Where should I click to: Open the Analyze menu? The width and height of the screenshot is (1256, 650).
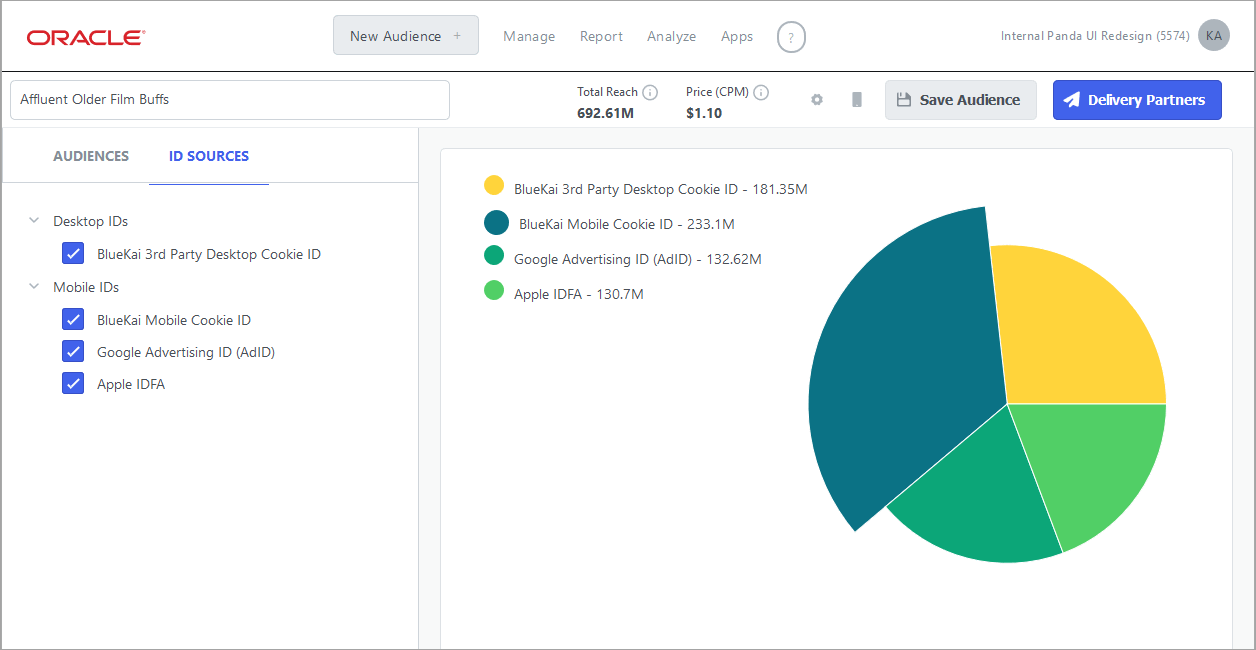point(671,36)
